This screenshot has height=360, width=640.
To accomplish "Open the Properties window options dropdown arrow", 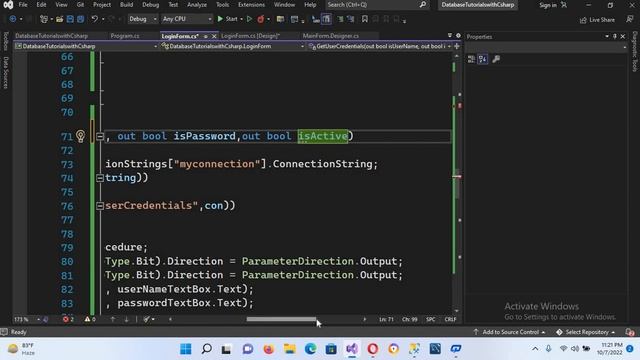I will tap(607, 36).
